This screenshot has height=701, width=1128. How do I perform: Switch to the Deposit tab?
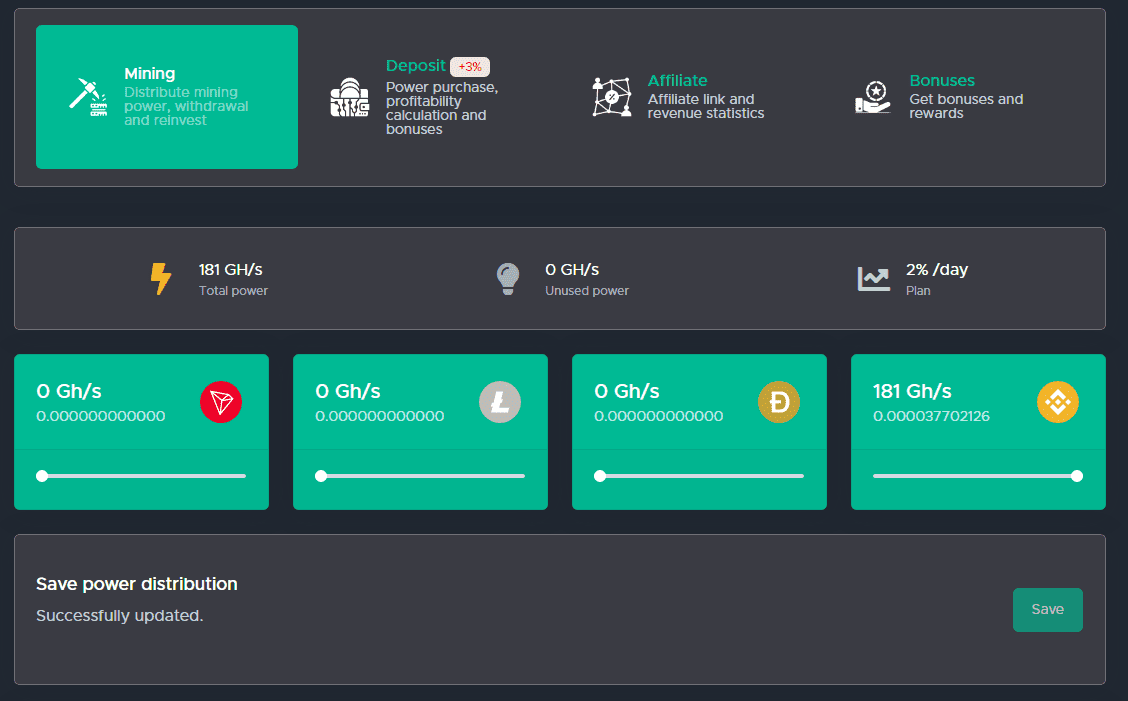tap(415, 66)
